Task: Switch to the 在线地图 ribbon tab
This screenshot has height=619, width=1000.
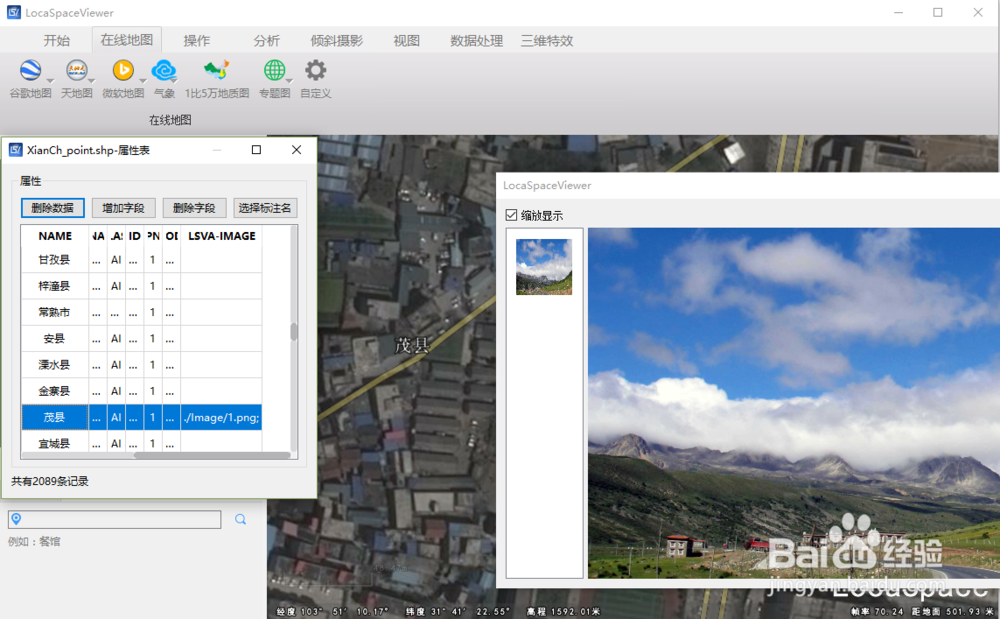Action: coord(126,40)
